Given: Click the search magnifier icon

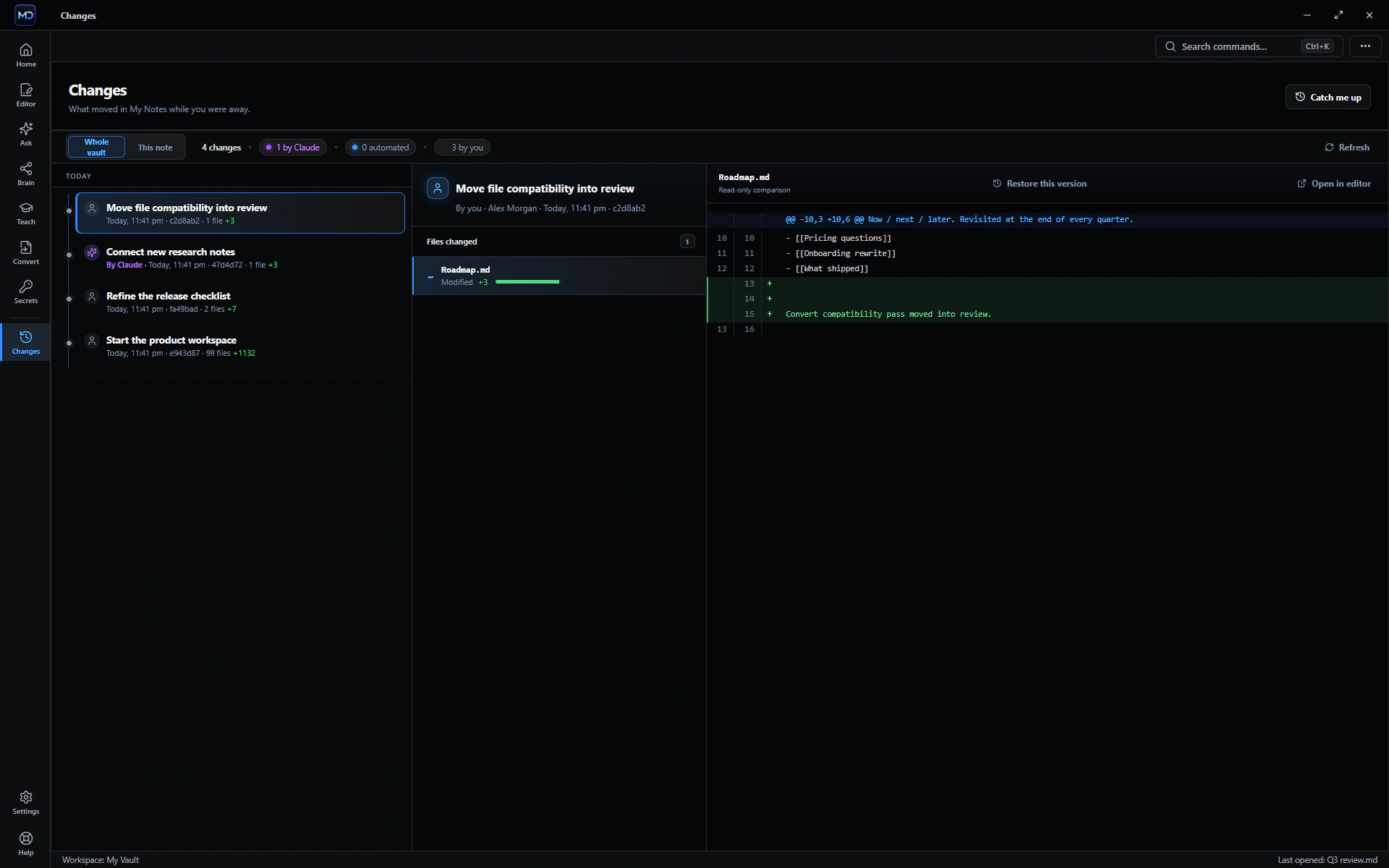Looking at the screenshot, I should [x=1170, y=46].
